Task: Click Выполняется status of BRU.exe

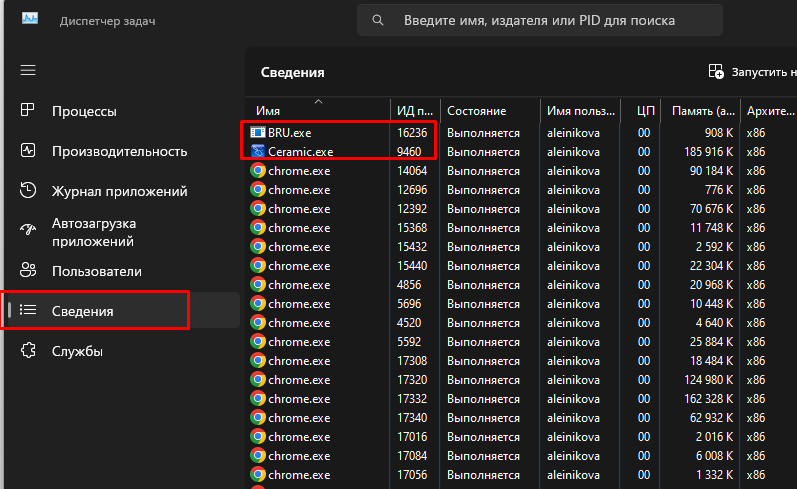Action: 483,133
